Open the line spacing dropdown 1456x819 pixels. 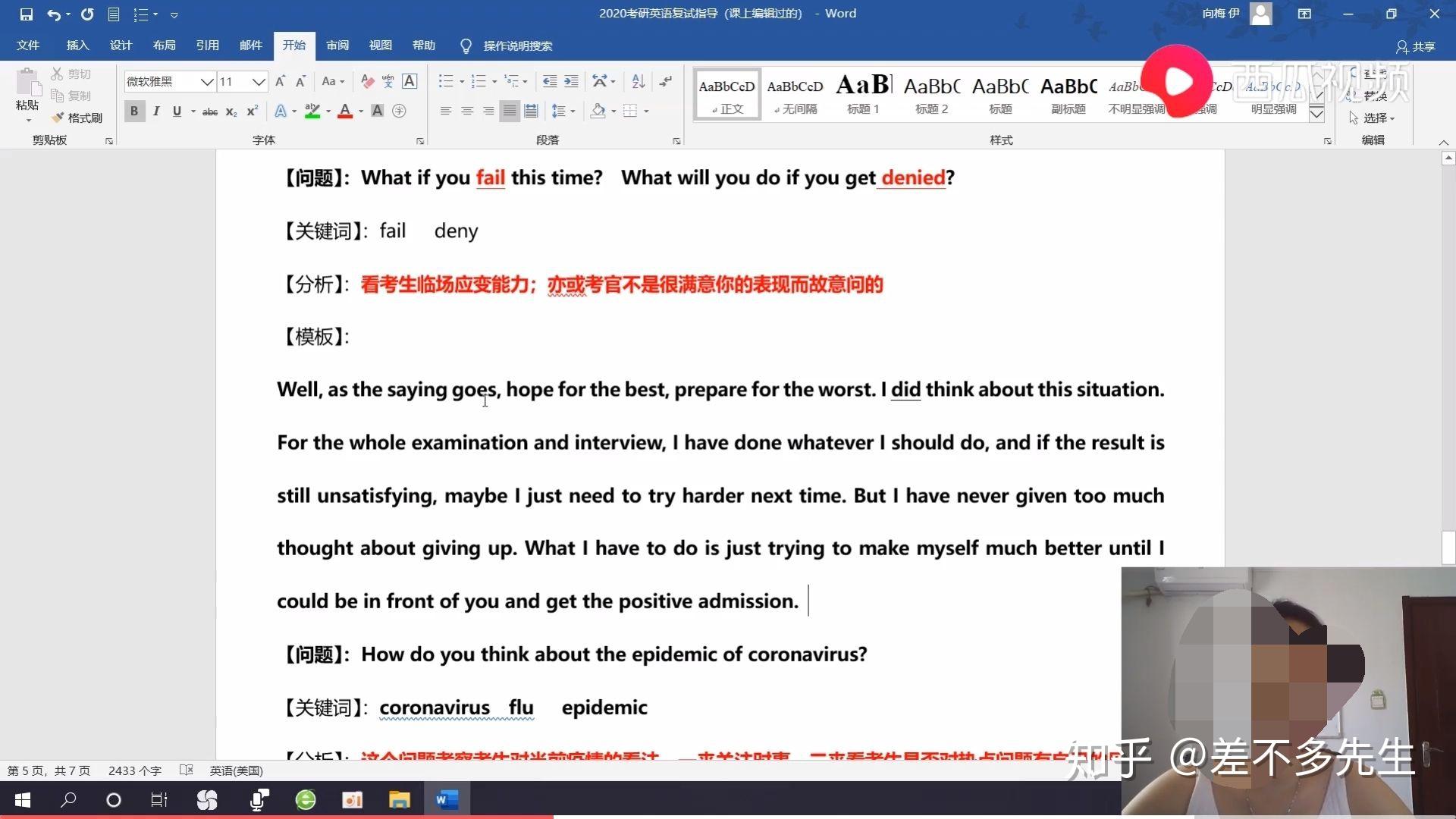pos(563,111)
